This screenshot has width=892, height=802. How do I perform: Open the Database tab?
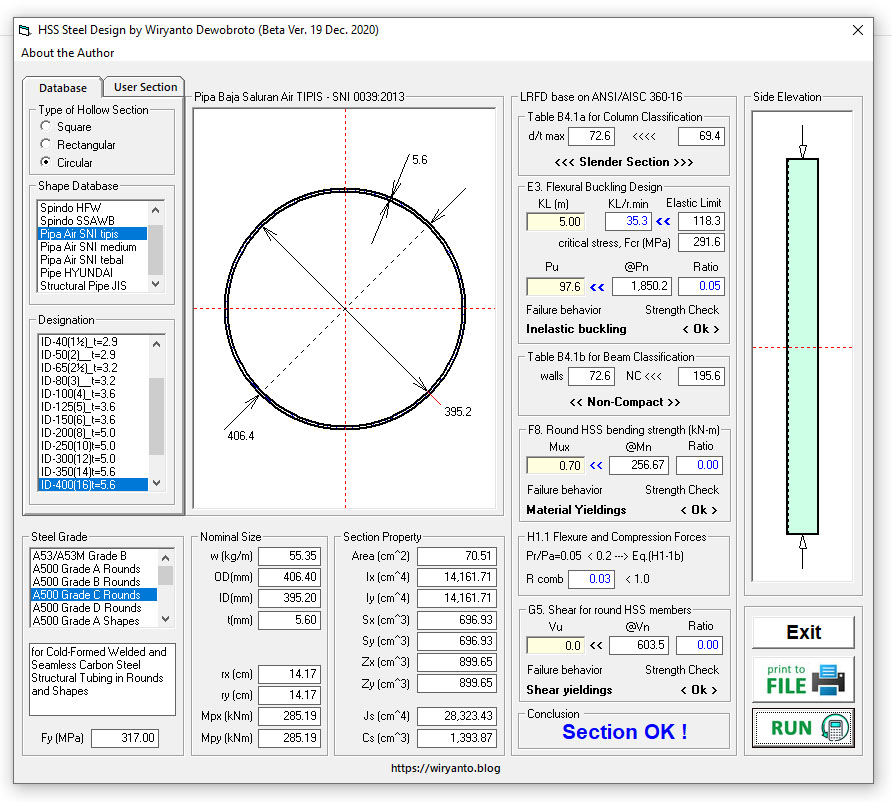point(63,88)
